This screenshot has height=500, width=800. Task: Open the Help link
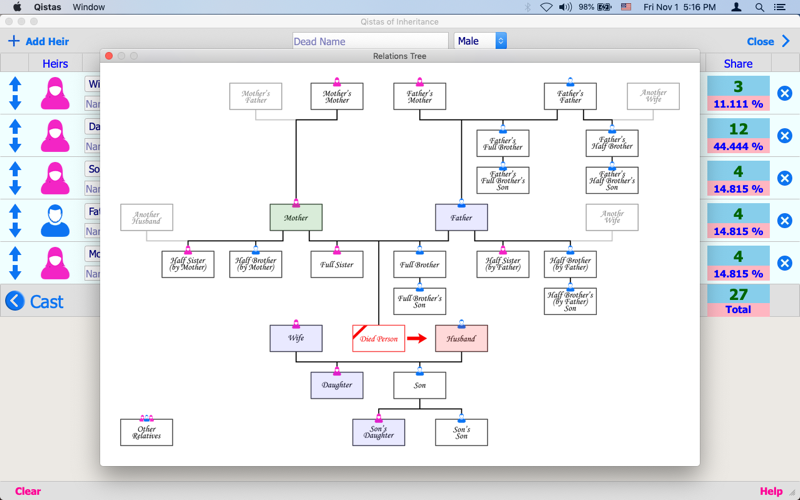771,491
